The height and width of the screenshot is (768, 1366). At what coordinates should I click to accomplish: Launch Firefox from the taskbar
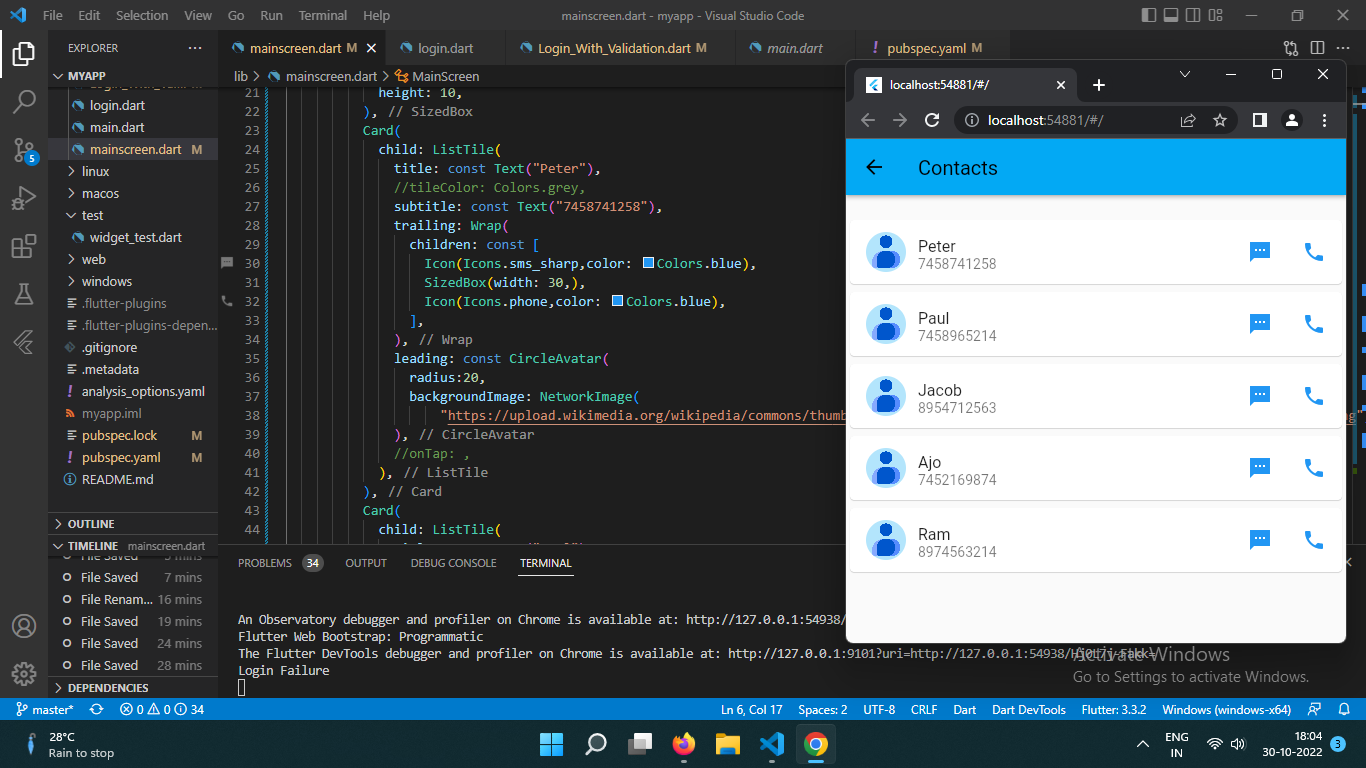[684, 744]
